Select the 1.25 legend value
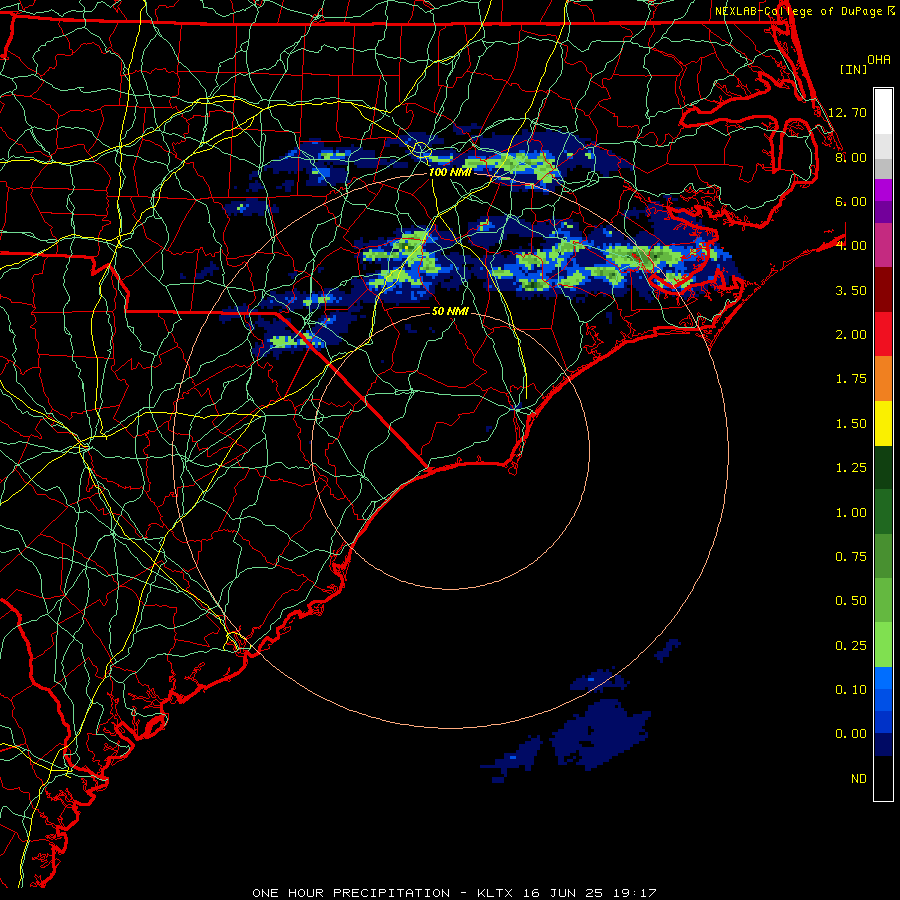 coord(850,468)
